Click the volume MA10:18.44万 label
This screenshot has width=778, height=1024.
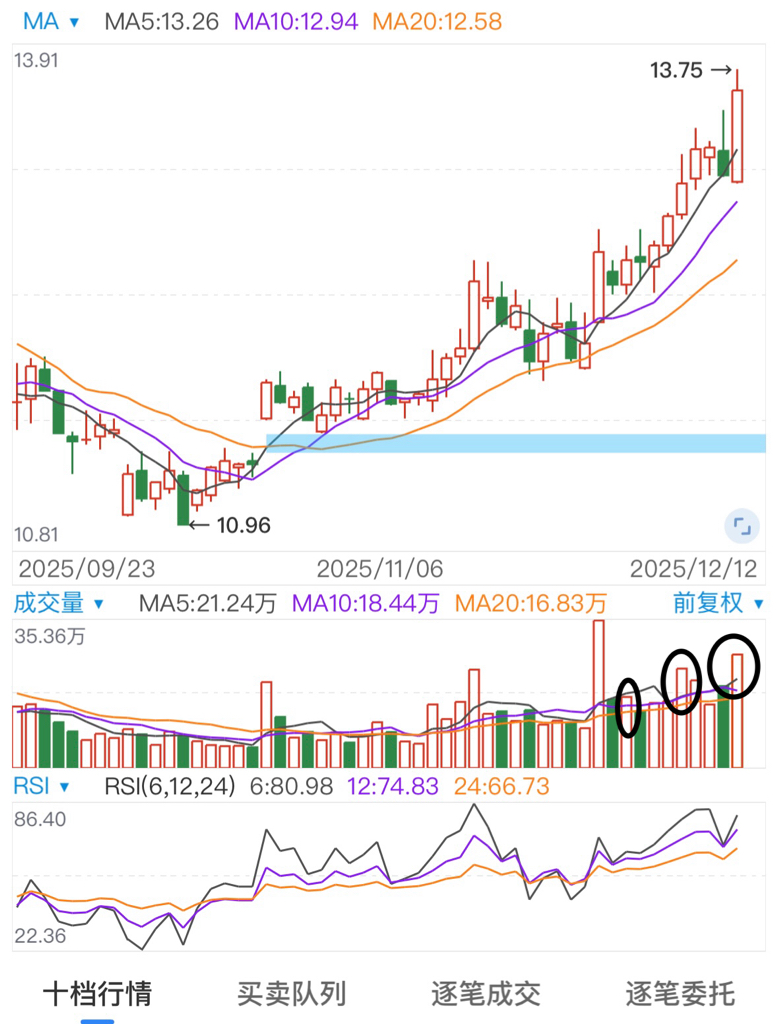pyautogui.click(x=365, y=603)
